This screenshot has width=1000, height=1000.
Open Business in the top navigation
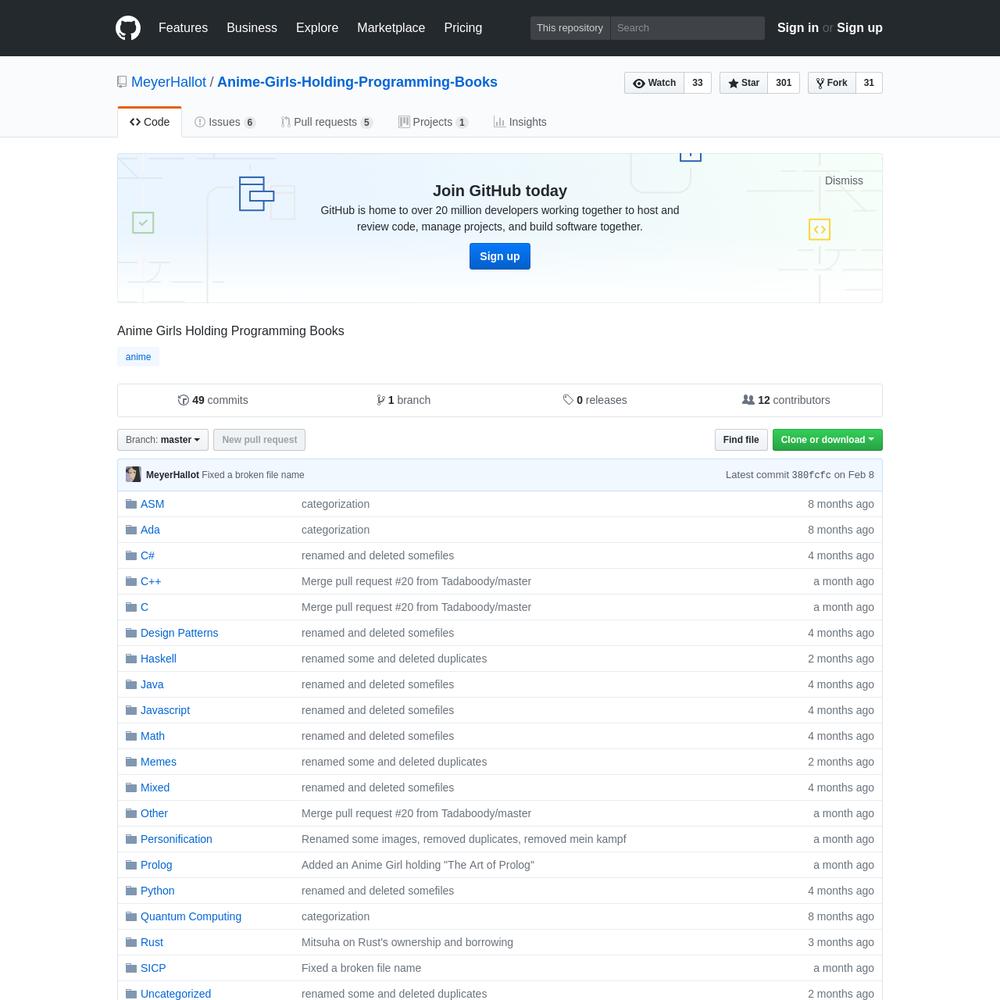click(252, 28)
